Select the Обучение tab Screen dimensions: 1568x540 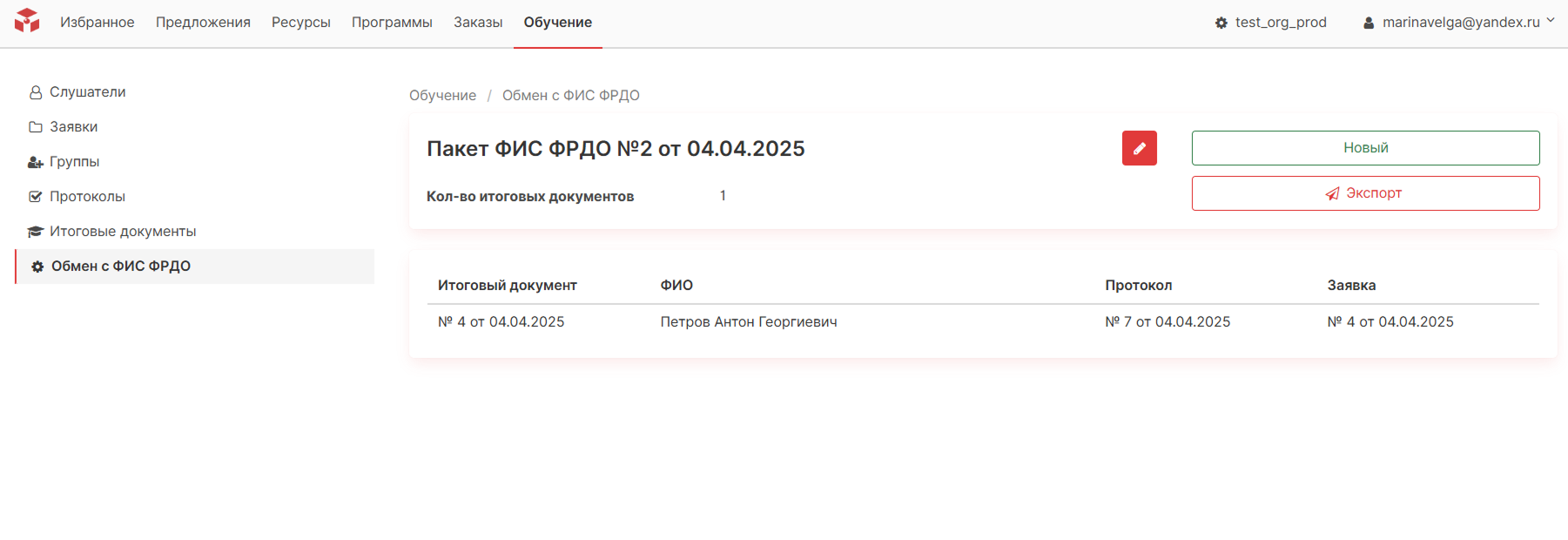point(558,23)
